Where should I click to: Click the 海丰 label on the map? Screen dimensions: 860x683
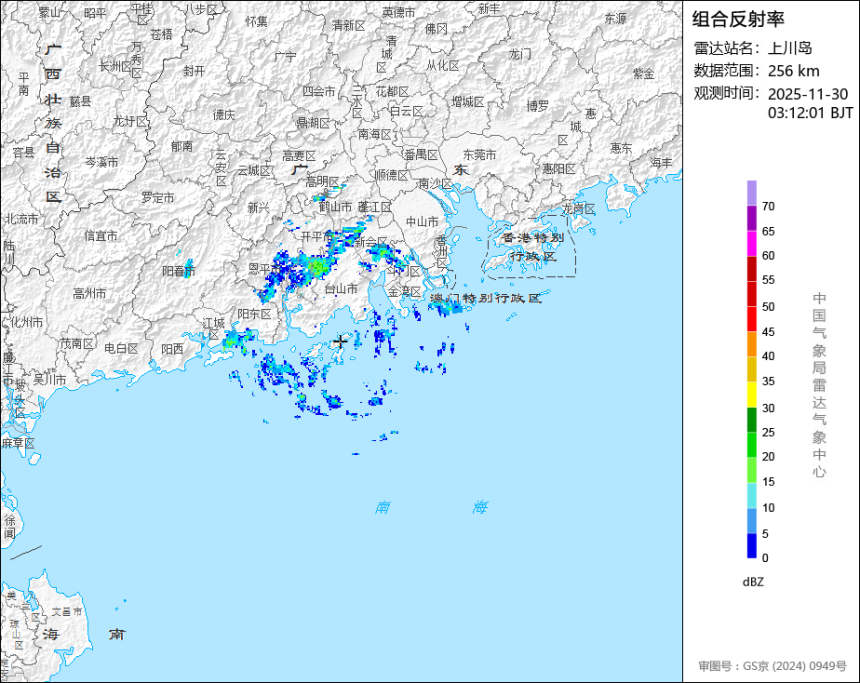[x=661, y=163]
